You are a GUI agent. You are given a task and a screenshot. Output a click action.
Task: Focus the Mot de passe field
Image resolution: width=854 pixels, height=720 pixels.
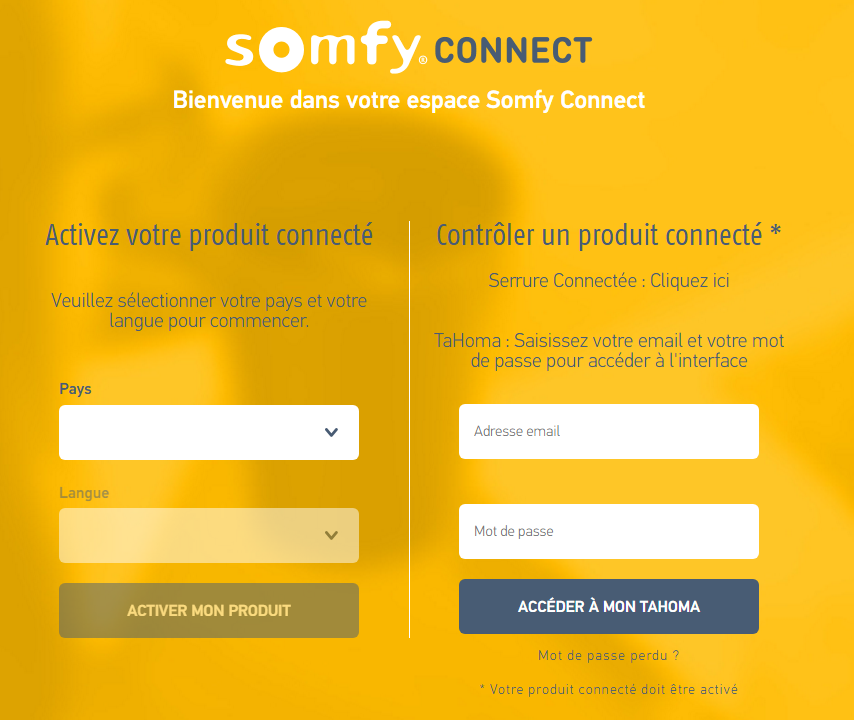(608, 532)
